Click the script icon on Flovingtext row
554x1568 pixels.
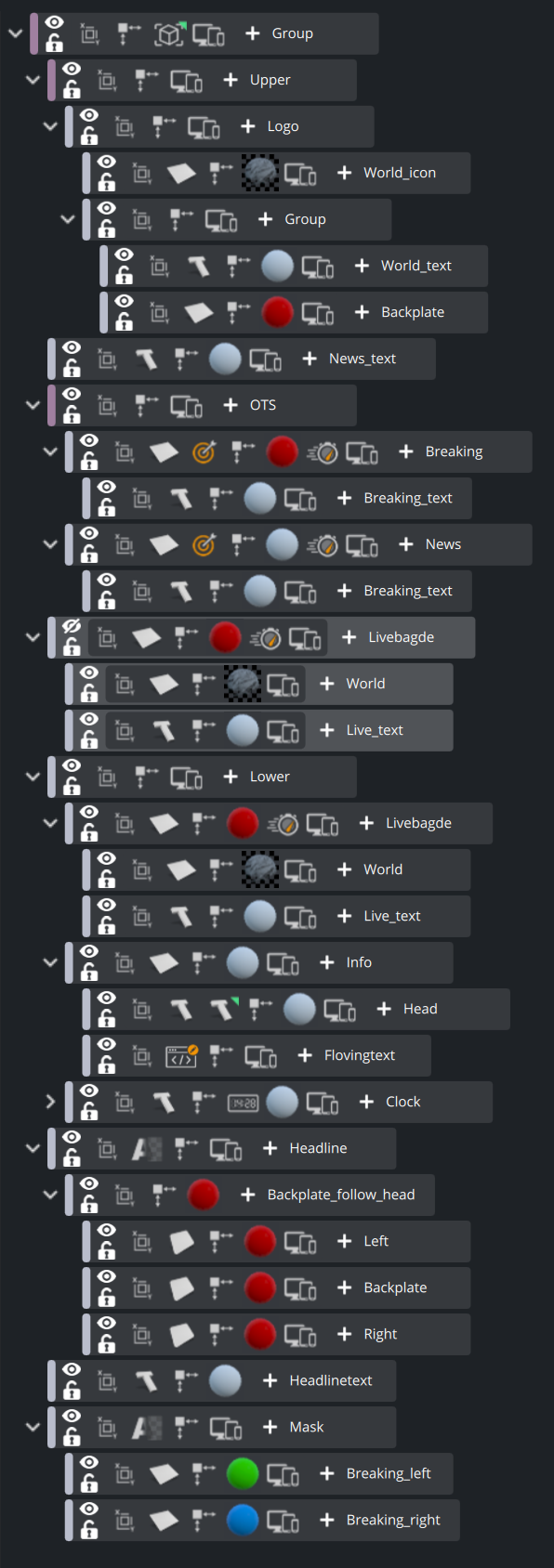click(x=181, y=1056)
